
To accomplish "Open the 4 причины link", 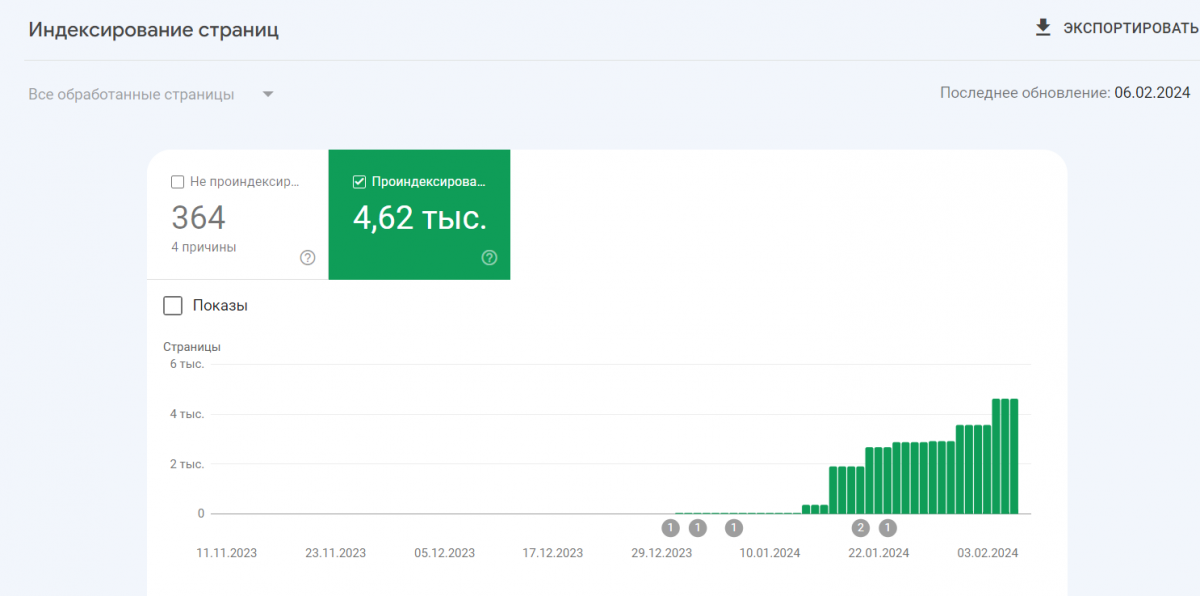I will 204,247.
